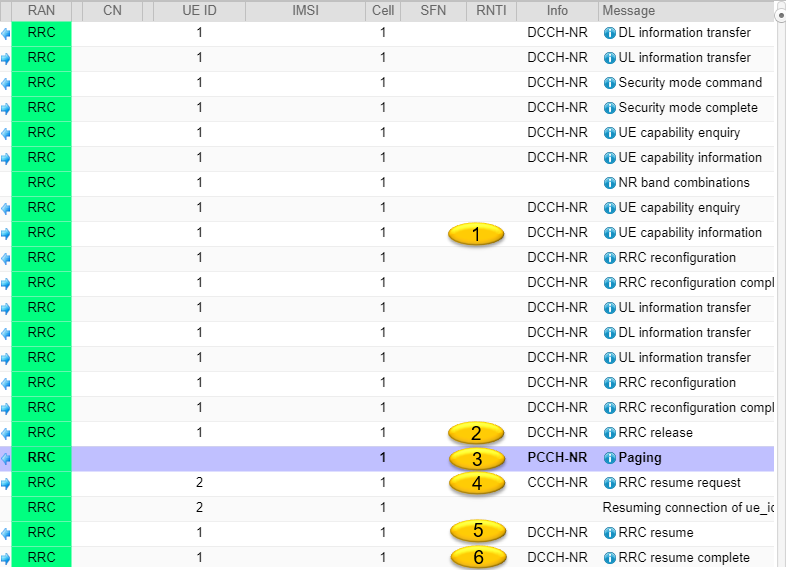Screen dimensions: 786x570
Task: Click the direction arrow on the Paging row
Action: click(6, 459)
